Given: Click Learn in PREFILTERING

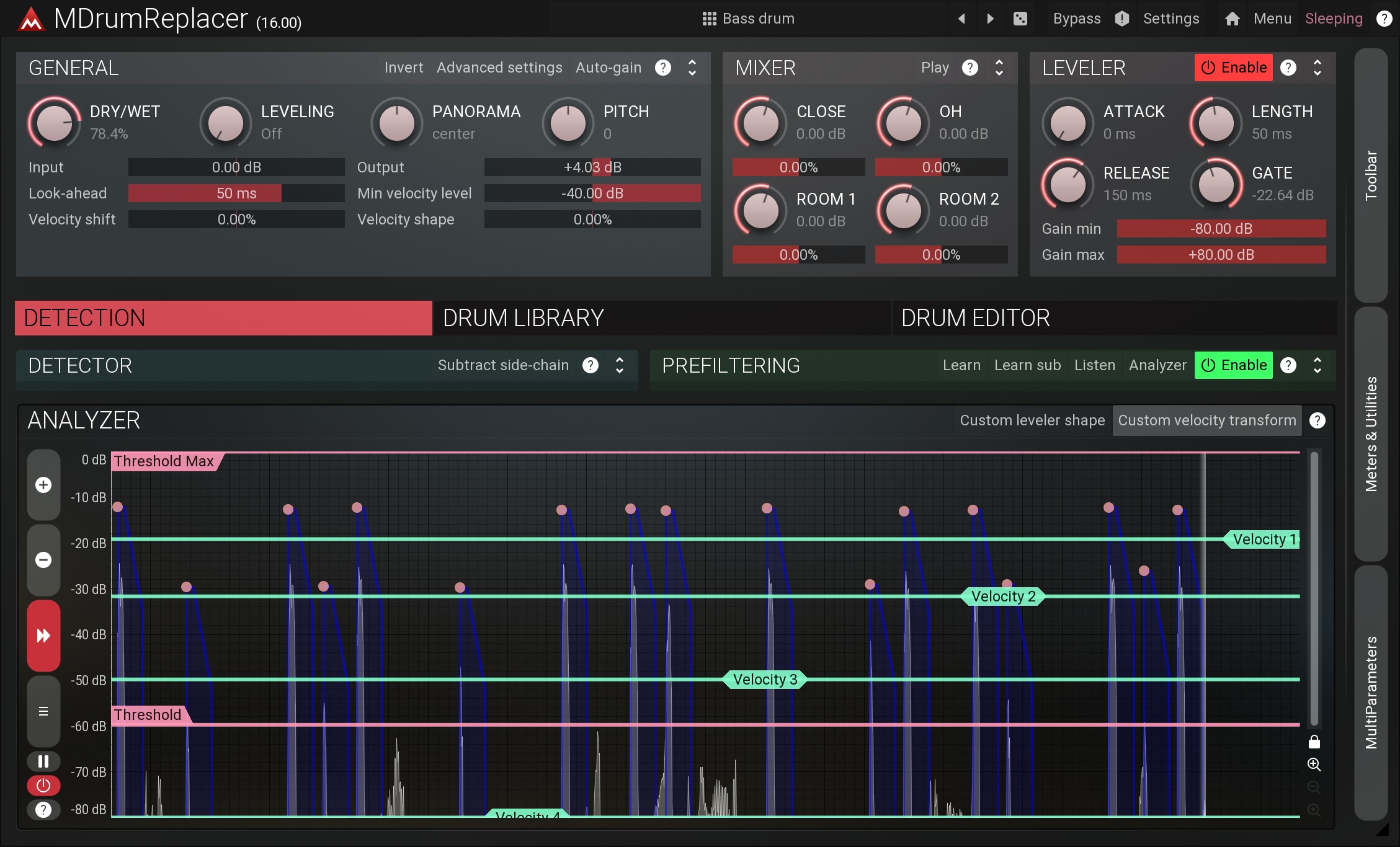Looking at the screenshot, I should point(961,365).
